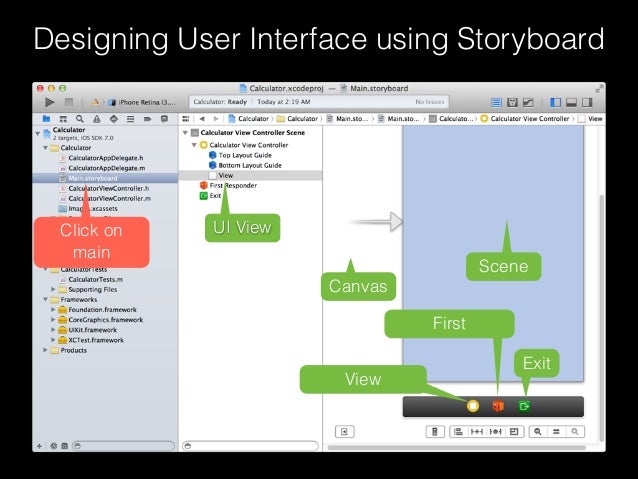The height and width of the screenshot is (479, 638).
Task: Toggle the Navigator pane visibility
Action: click(555, 102)
